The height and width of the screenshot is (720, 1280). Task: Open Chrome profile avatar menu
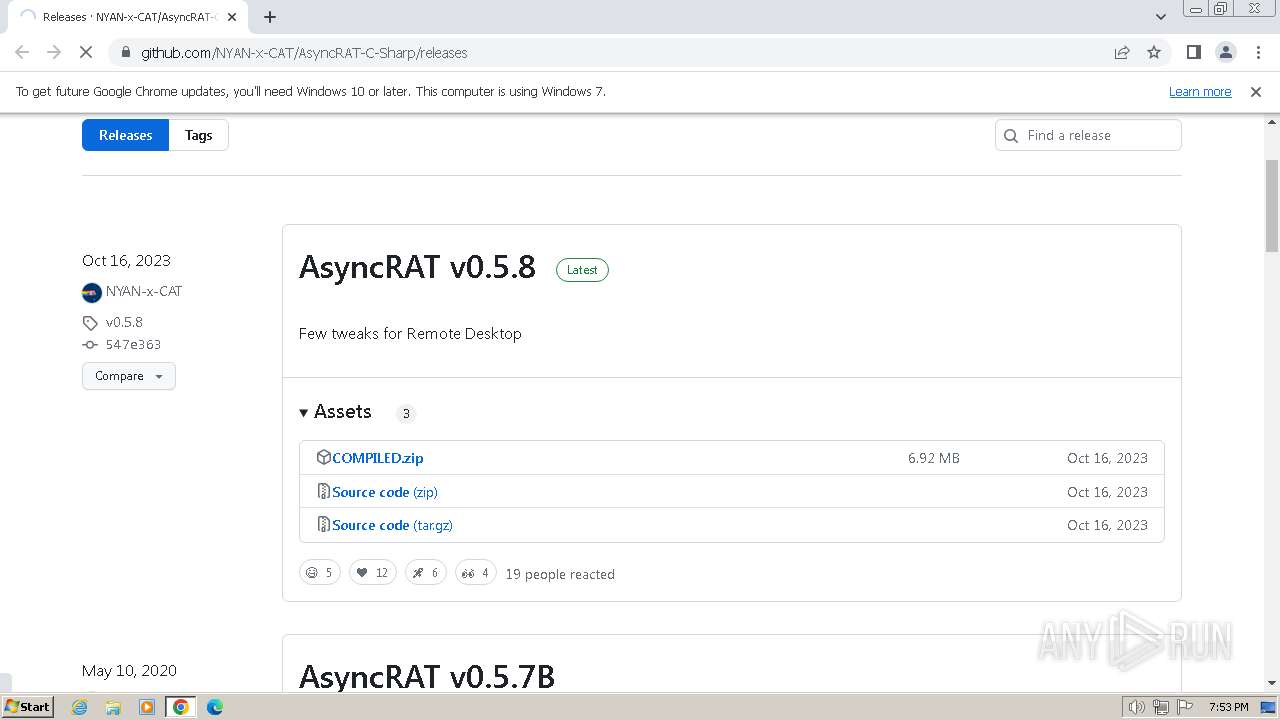click(x=1226, y=52)
